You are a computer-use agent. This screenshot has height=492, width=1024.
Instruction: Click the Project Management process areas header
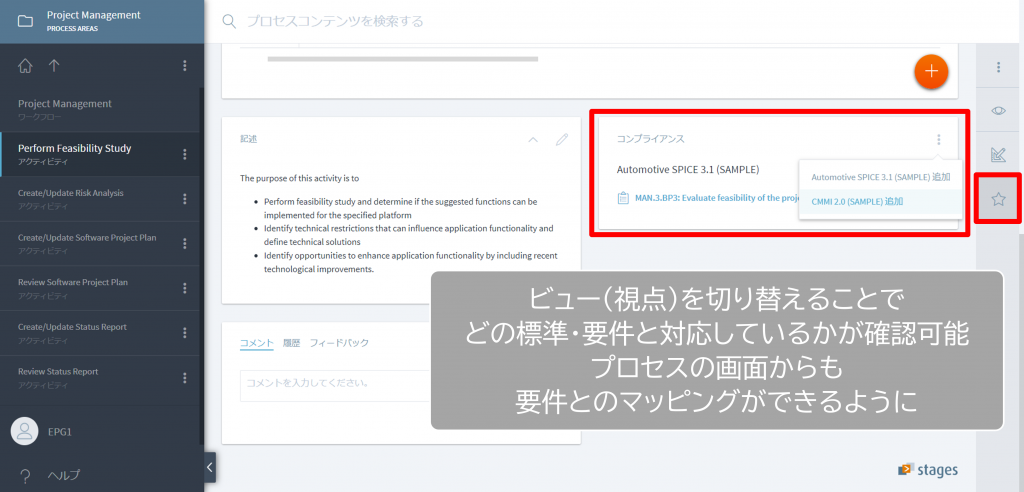(101, 22)
